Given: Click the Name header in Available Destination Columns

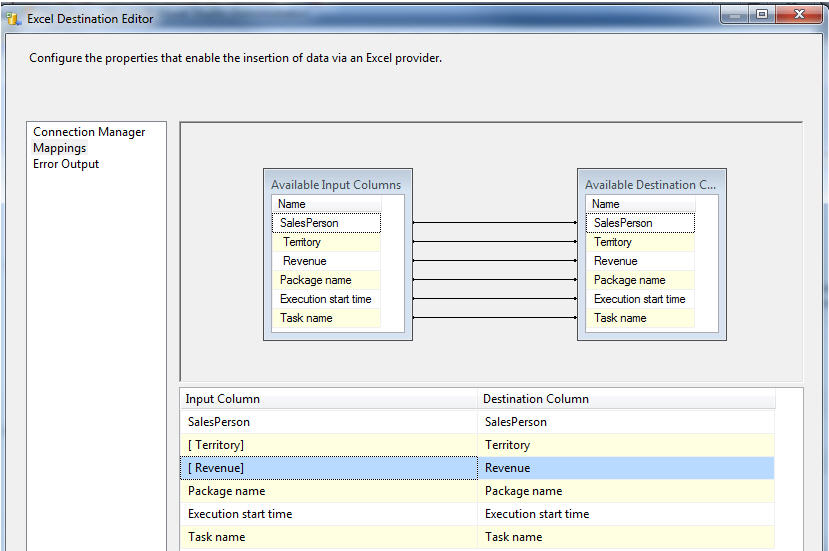Looking at the screenshot, I should coord(606,204).
